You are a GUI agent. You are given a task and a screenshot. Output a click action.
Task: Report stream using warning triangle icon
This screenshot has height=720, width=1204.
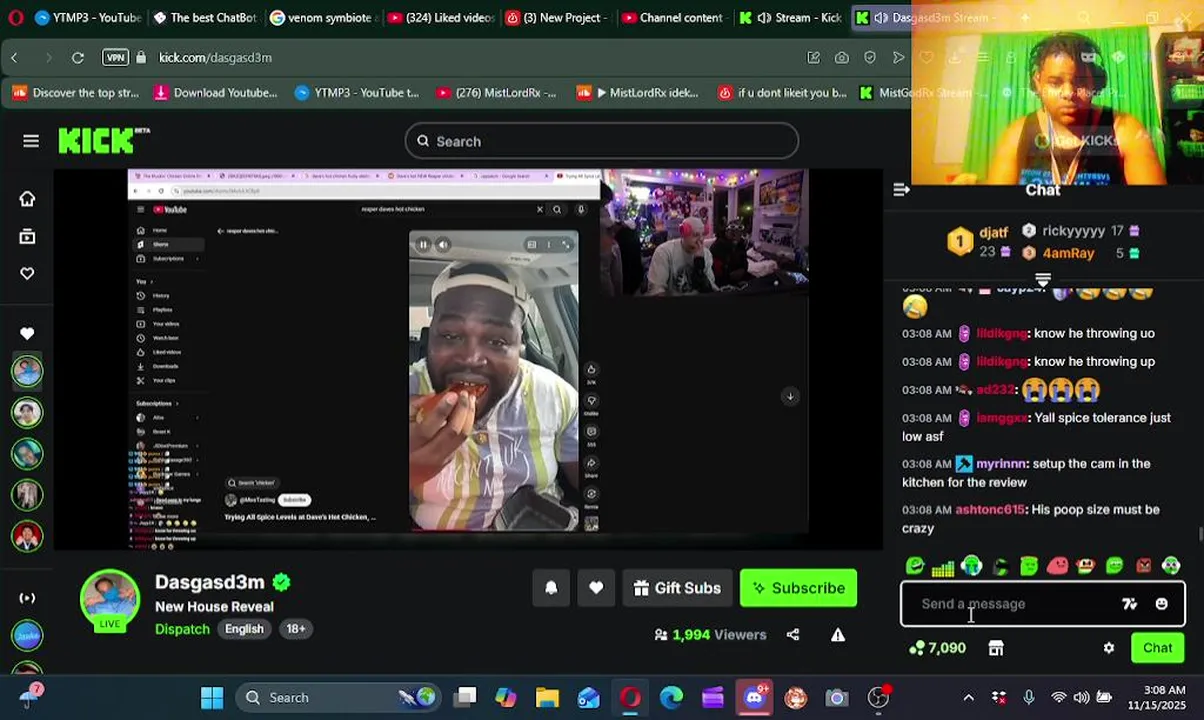(x=838, y=634)
